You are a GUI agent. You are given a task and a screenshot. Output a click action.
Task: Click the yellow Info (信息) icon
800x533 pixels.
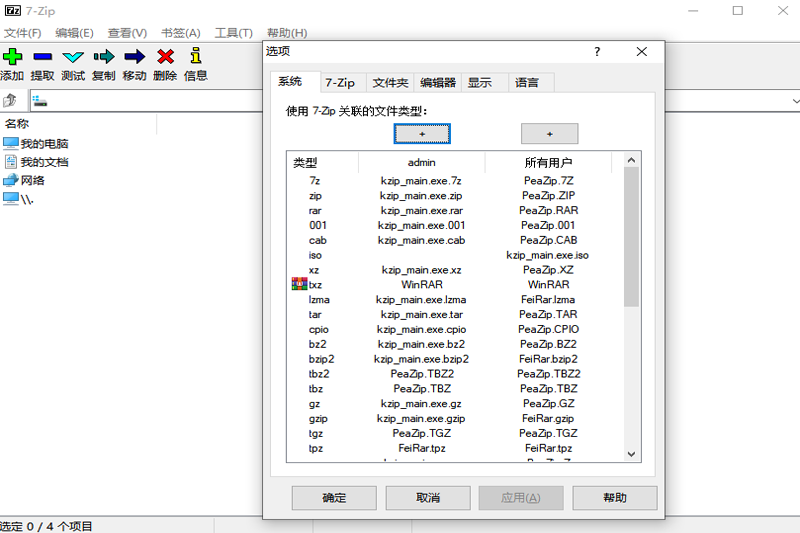(x=196, y=57)
